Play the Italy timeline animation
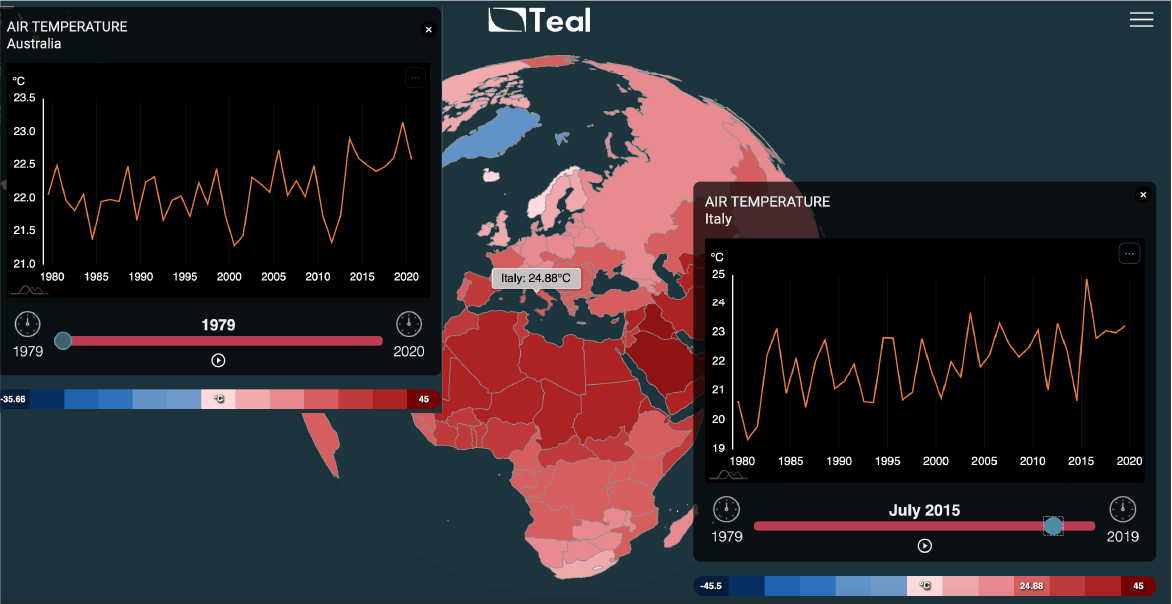Screen dimensions: 1172x604 click(925, 546)
